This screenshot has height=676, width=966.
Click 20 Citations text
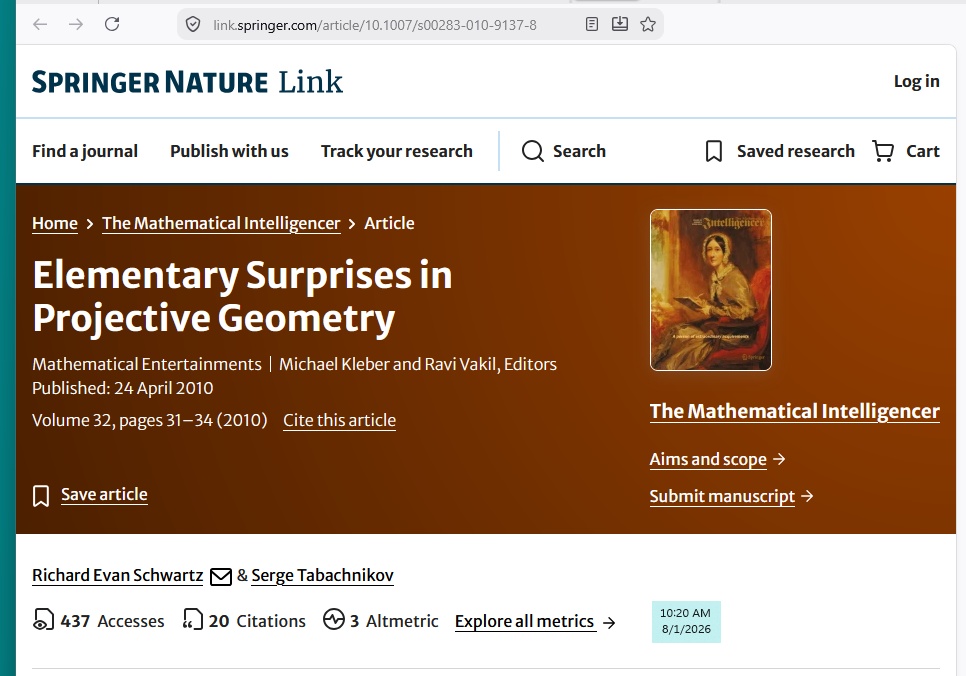(257, 621)
